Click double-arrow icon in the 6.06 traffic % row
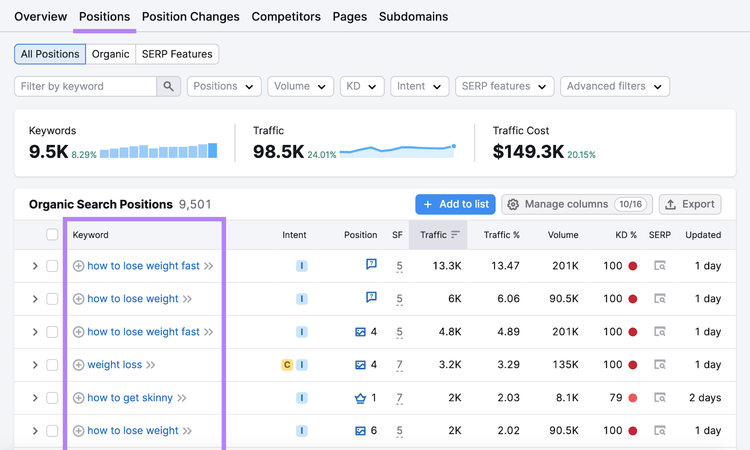750x450 pixels. pyautogui.click(x=187, y=299)
